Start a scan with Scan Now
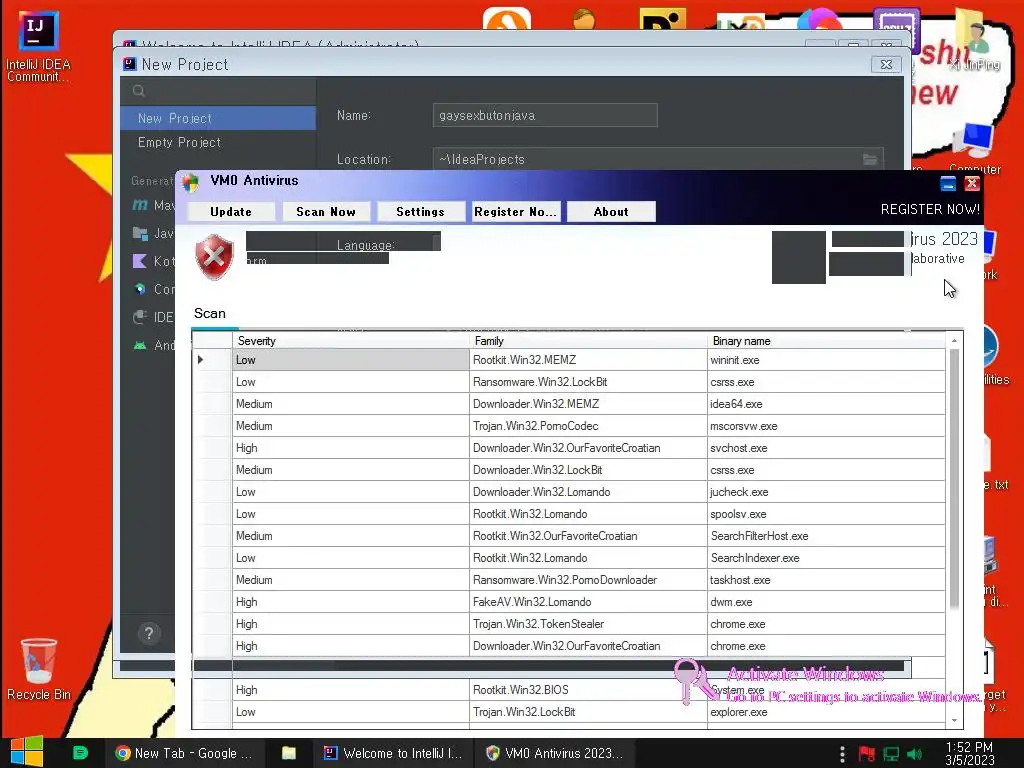 point(326,212)
